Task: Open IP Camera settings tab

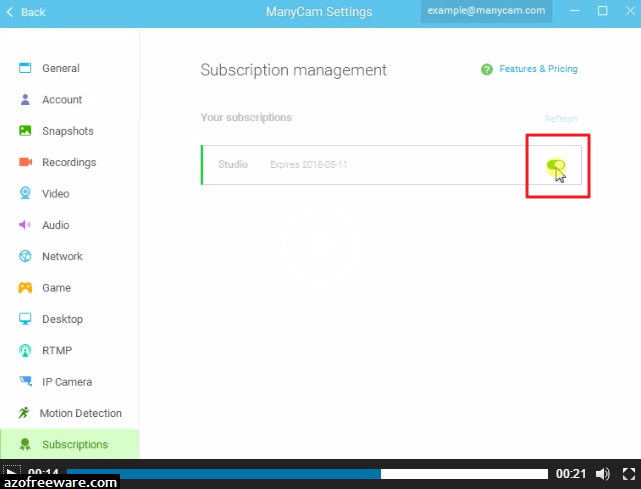Action: point(69,381)
